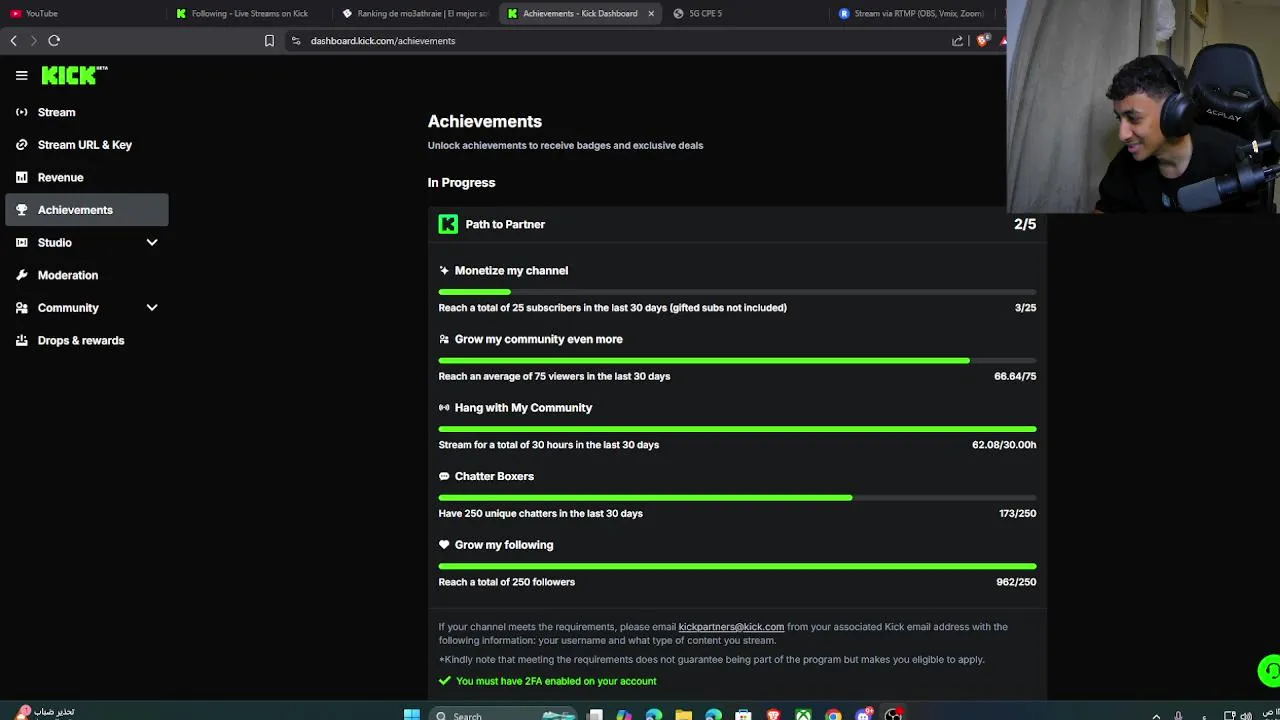Viewport: 1280px width, 720px height.
Task: Click the share icon in address bar
Action: tap(957, 41)
